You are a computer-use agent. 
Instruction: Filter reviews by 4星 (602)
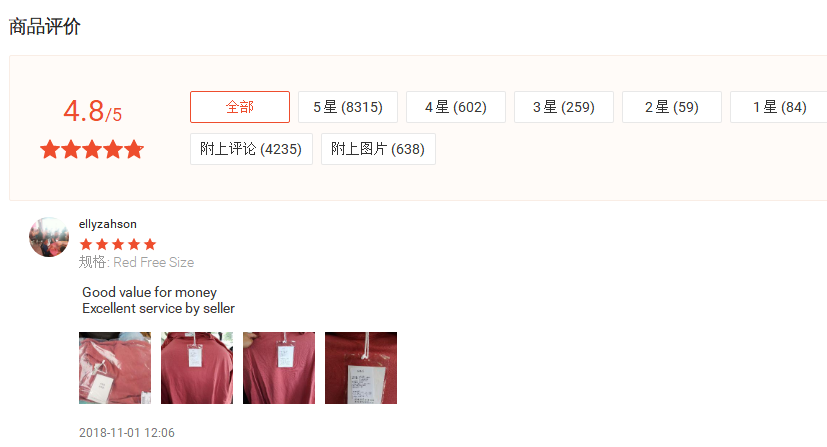[456, 107]
